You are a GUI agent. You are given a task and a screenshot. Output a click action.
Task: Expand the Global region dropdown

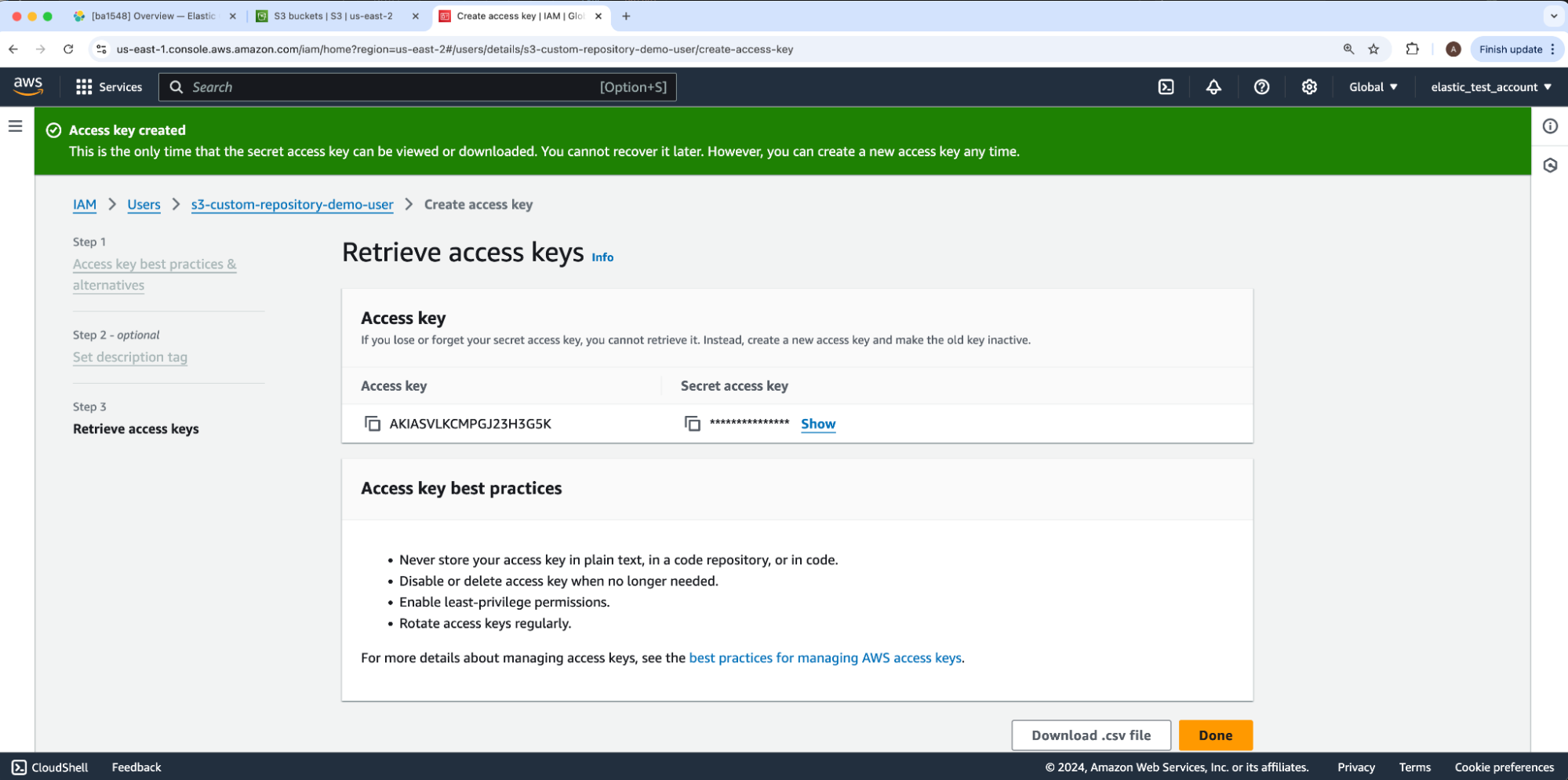tap(1373, 87)
